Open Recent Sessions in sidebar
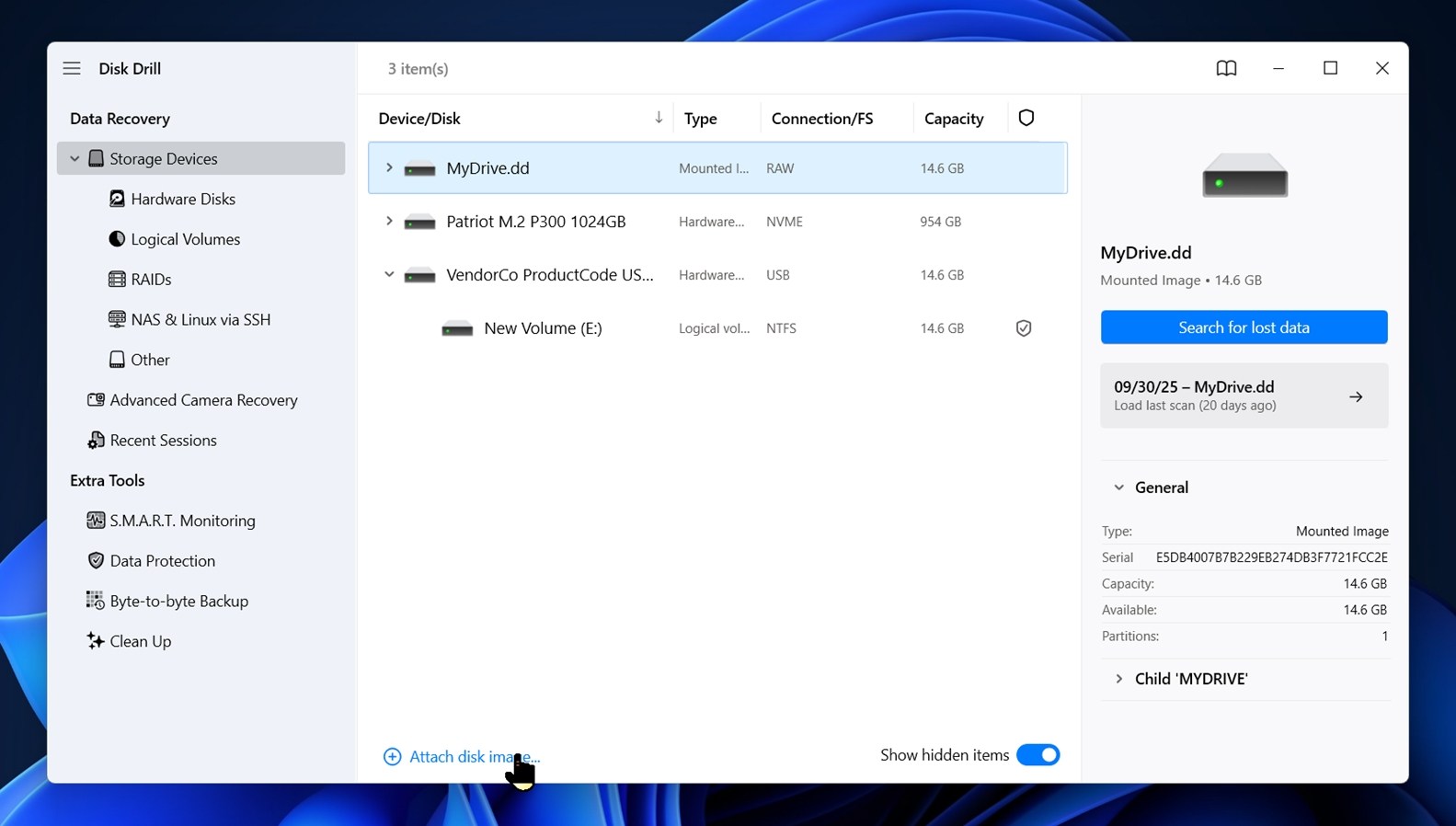1456x826 pixels. tap(163, 441)
